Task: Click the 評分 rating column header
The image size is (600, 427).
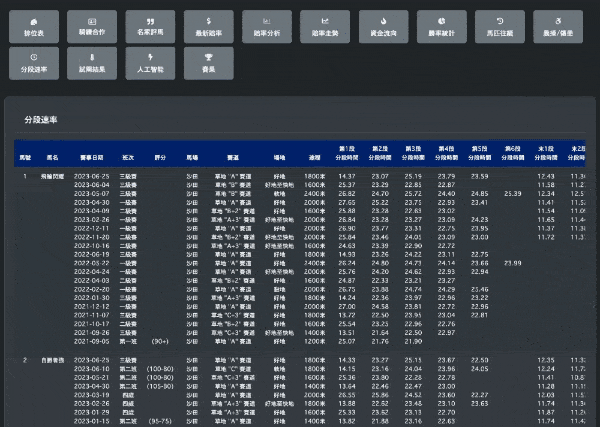Action: [160, 157]
